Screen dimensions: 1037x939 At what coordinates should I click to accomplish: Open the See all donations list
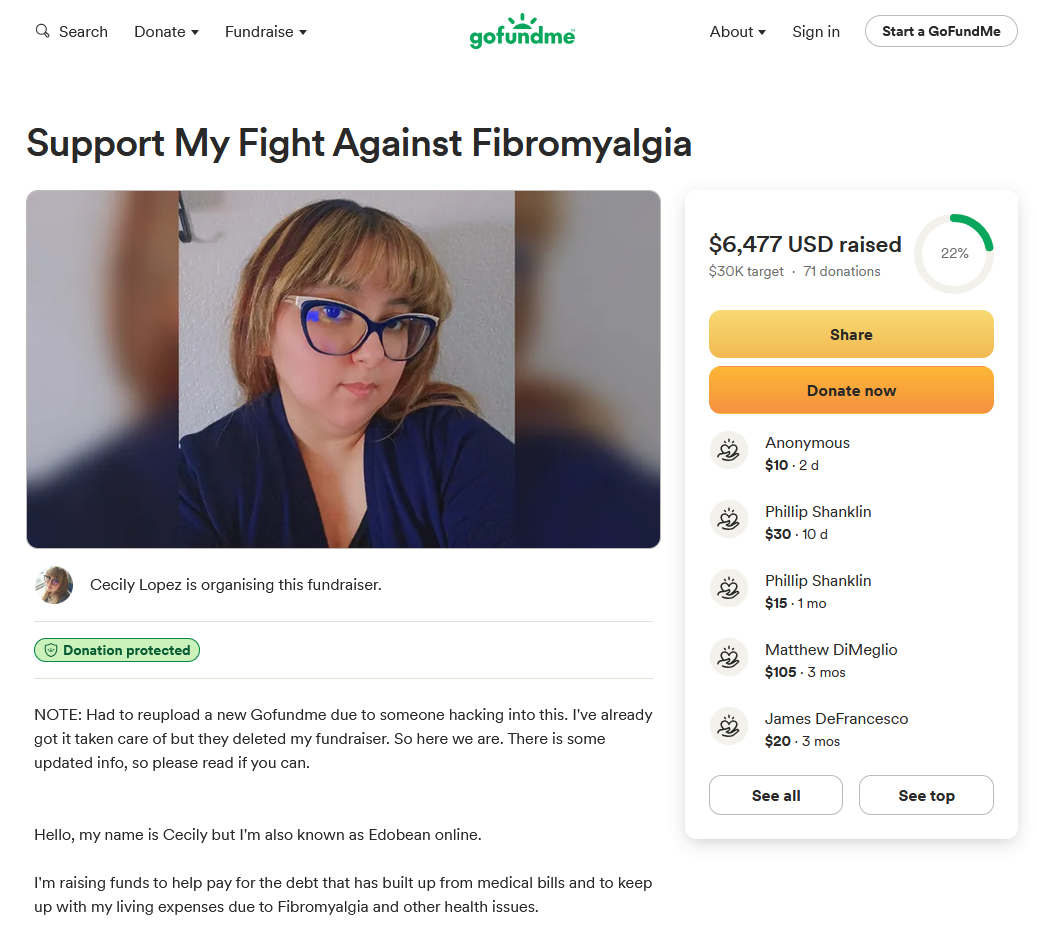tap(776, 796)
